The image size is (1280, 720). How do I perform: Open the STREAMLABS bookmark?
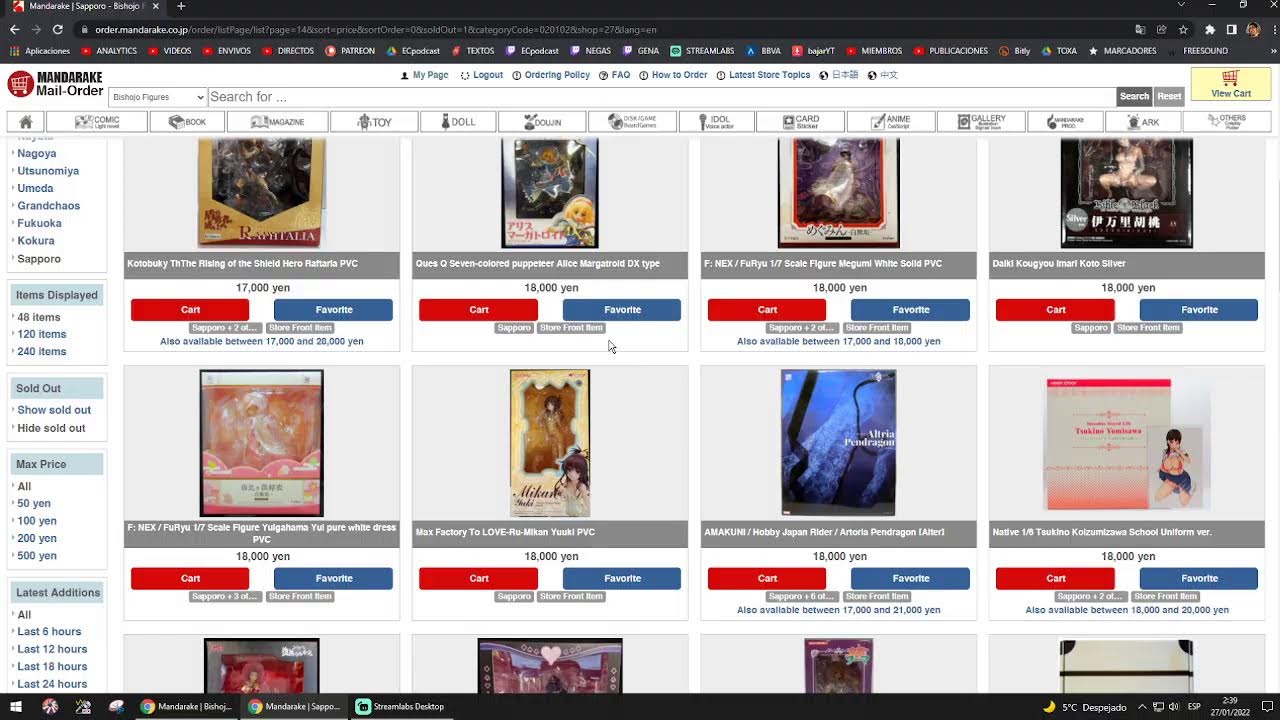[x=702, y=51]
